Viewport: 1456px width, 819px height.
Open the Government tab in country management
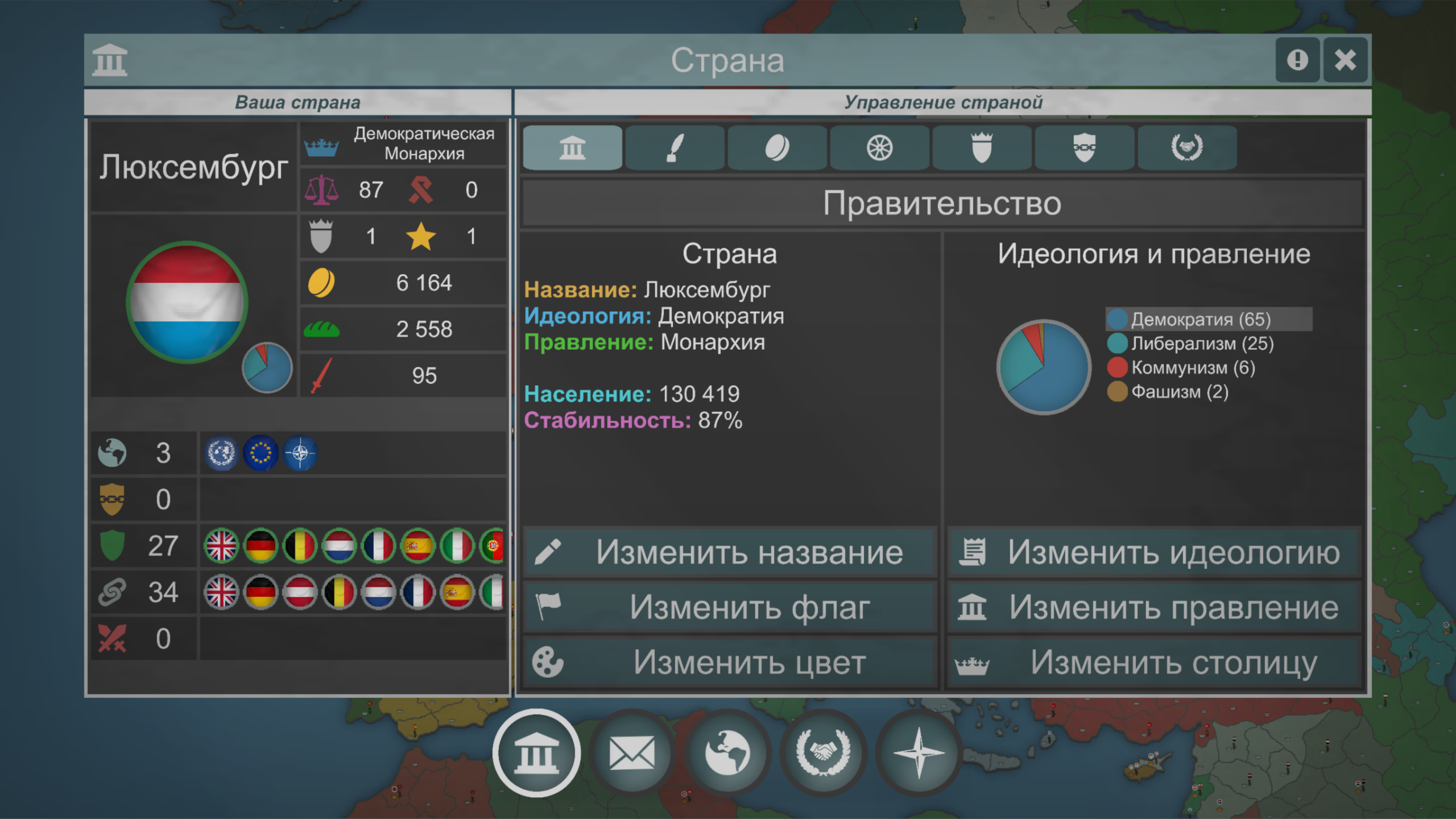coord(572,148)
